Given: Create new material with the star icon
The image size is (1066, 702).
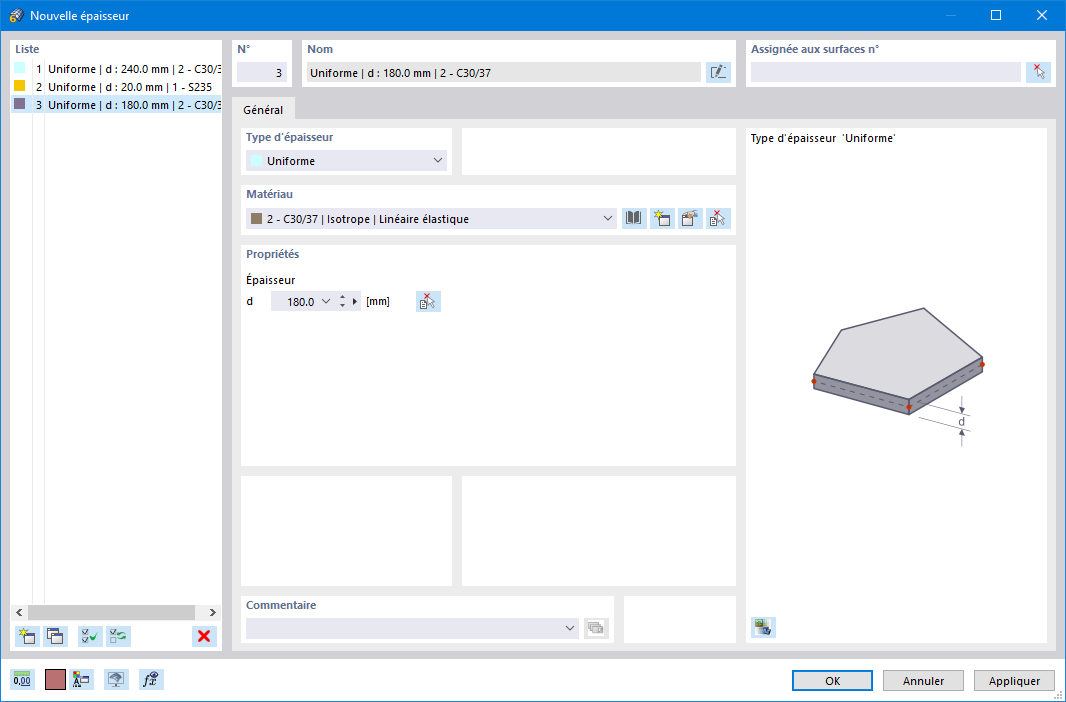Looking at the screenshot, I should pyautogui.click(x=661, y=219).
